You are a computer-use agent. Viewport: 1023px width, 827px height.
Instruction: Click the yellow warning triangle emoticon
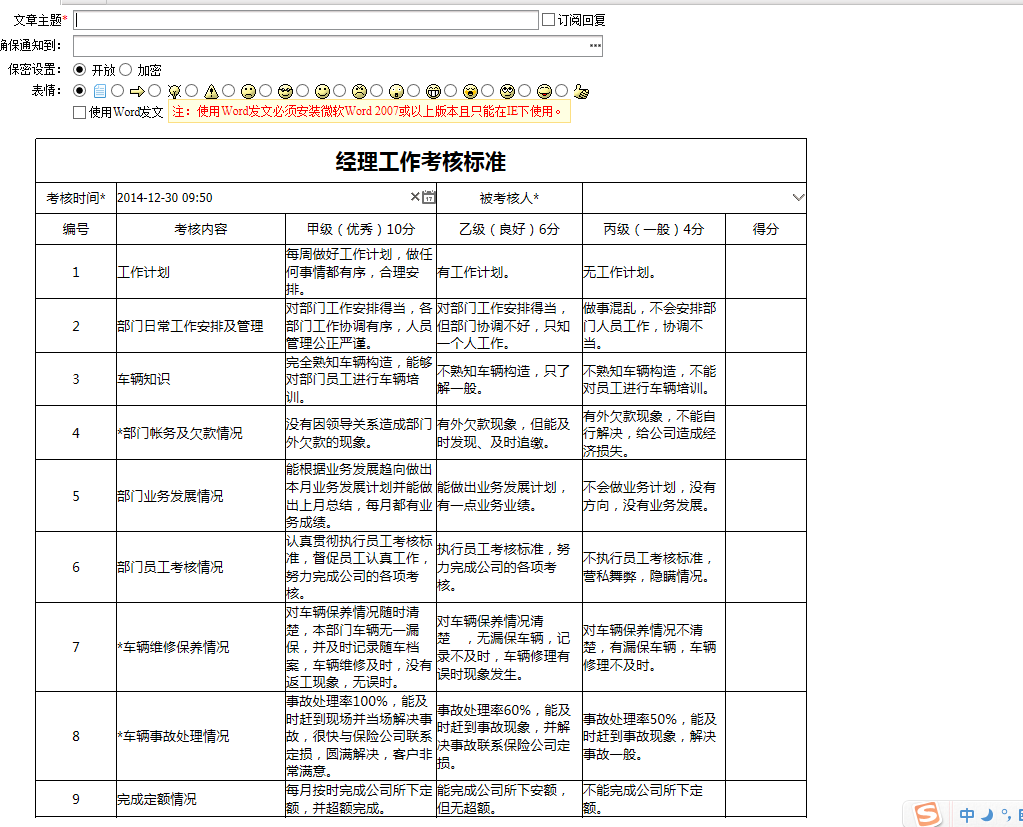(x=211, y=91)
